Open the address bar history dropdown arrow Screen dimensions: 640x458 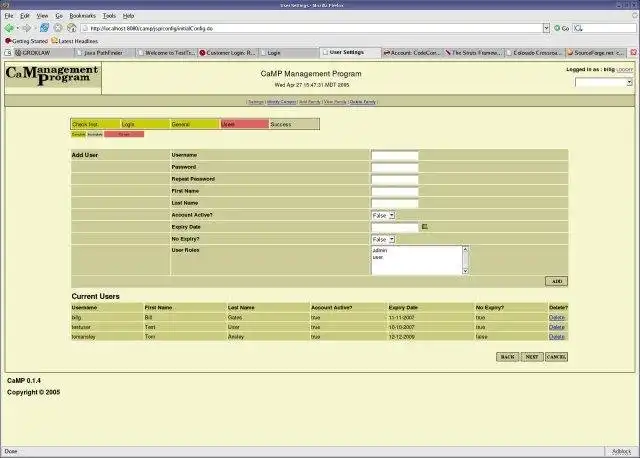pos(546,28)
